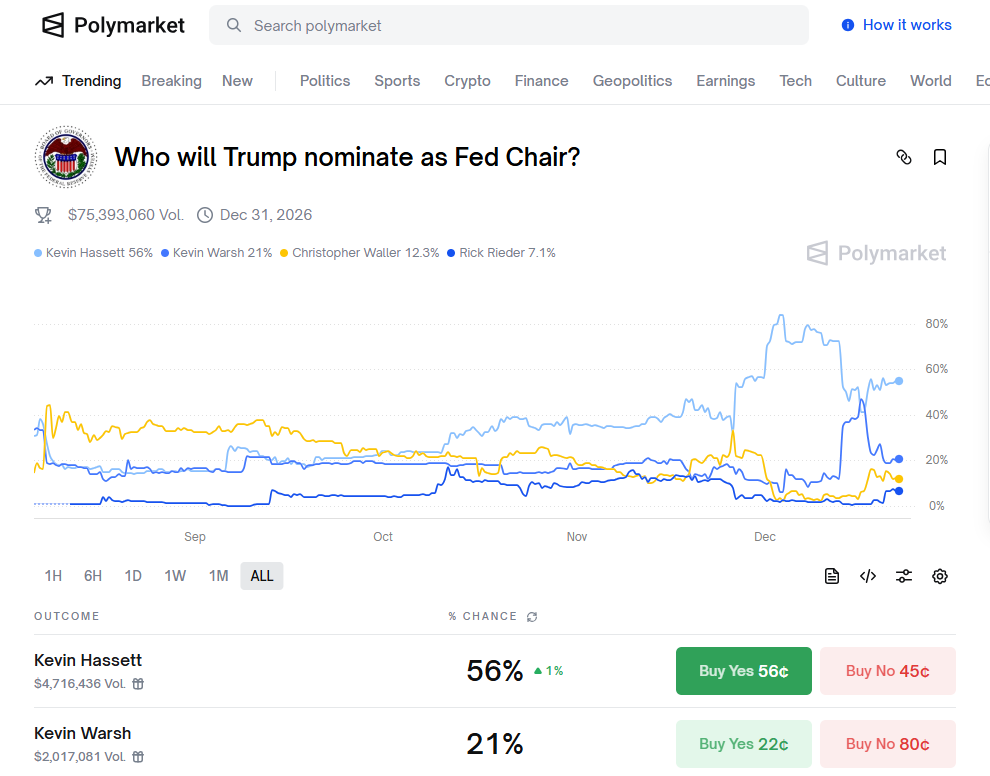Screen dimensions: 990x776
Task: Buy No on Kevin Warsh at 80¢
Action: pyautogui.click(x=887, y=744)
